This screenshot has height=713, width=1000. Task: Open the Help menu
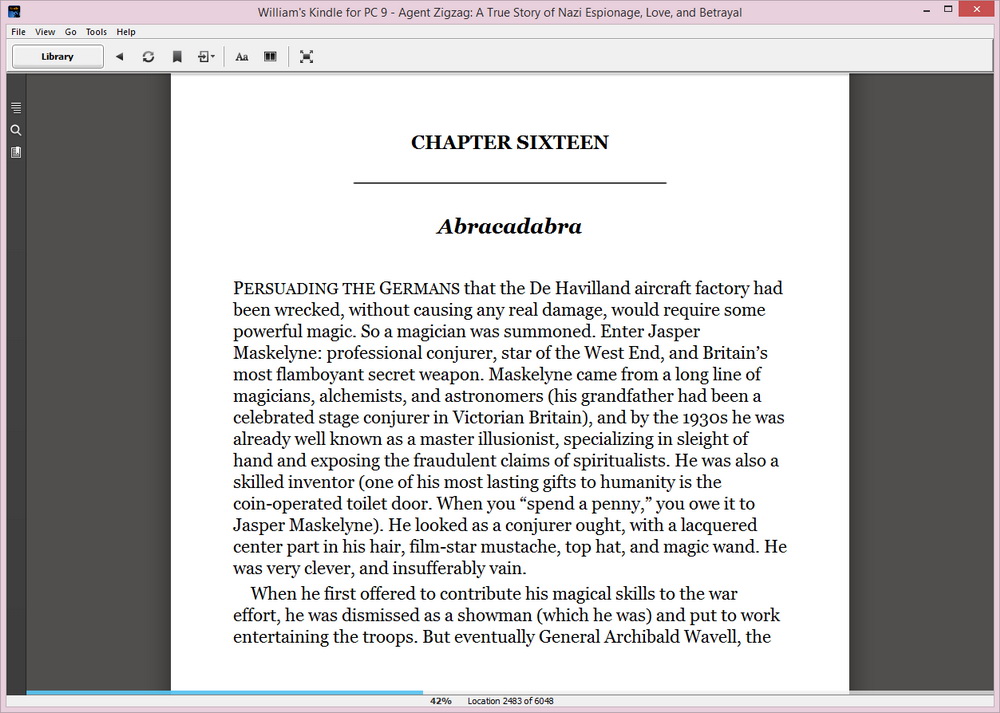(126, 32)
